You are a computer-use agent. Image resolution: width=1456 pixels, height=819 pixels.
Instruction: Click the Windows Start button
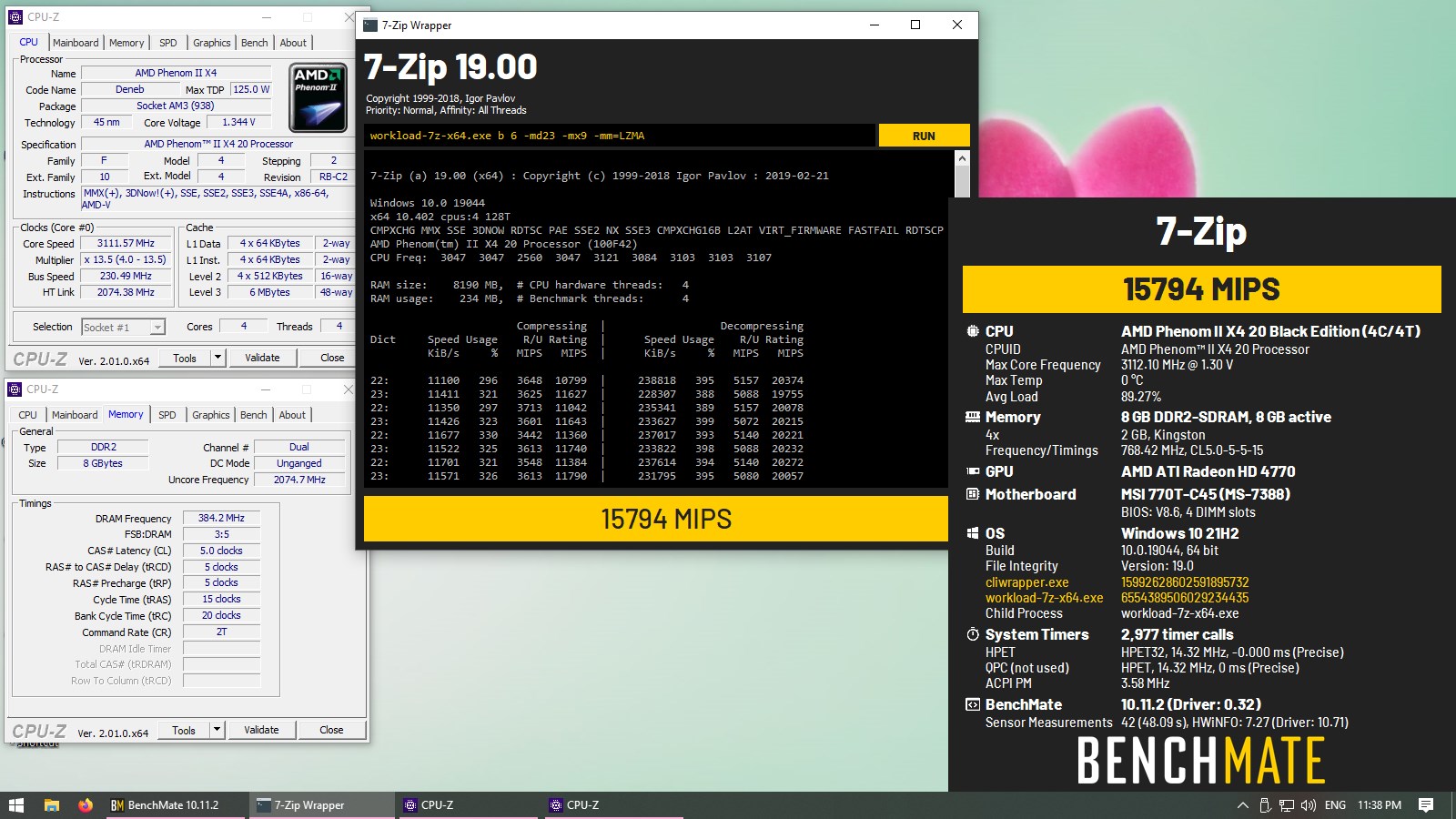[15, 805]
